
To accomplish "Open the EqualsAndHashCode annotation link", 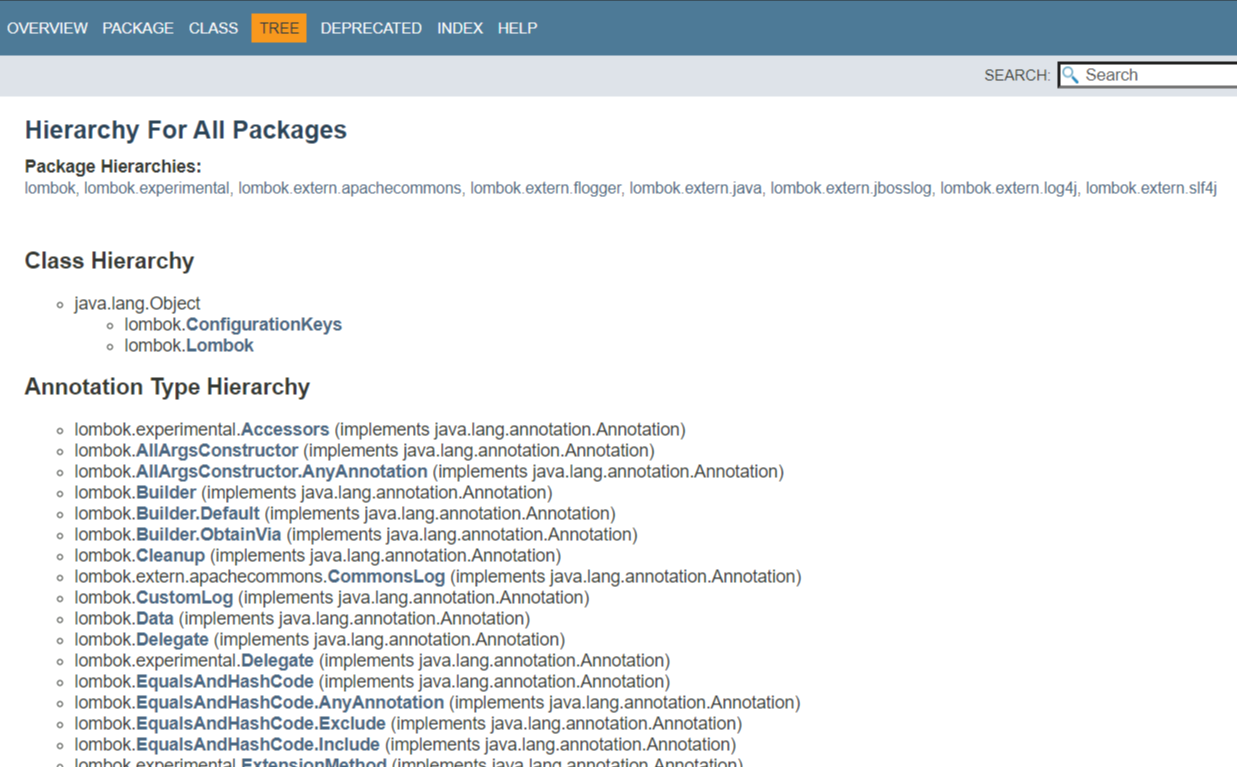I will point(225,681).
